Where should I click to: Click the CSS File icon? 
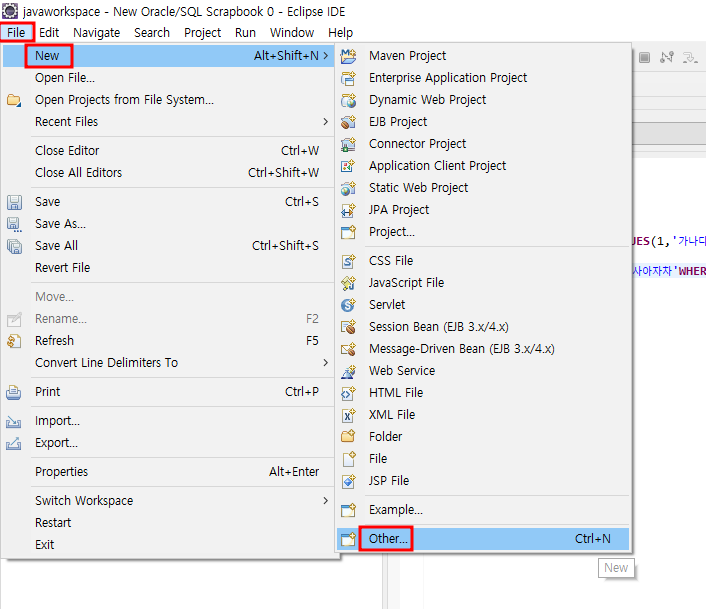coord(348,261)
